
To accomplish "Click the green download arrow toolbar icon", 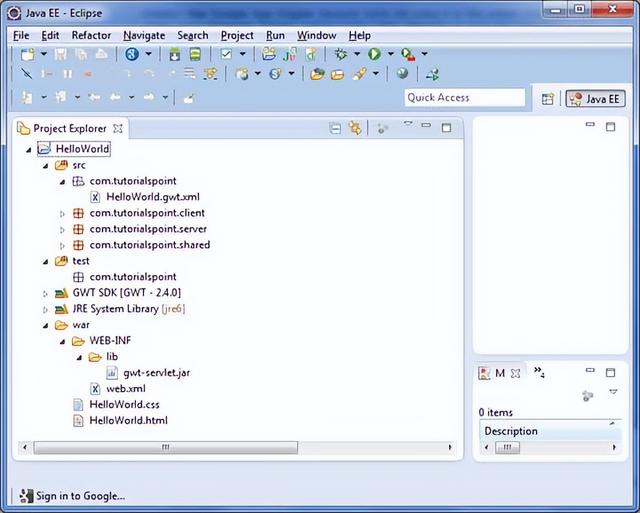I will pyautogui.click(x=175, y=54).
